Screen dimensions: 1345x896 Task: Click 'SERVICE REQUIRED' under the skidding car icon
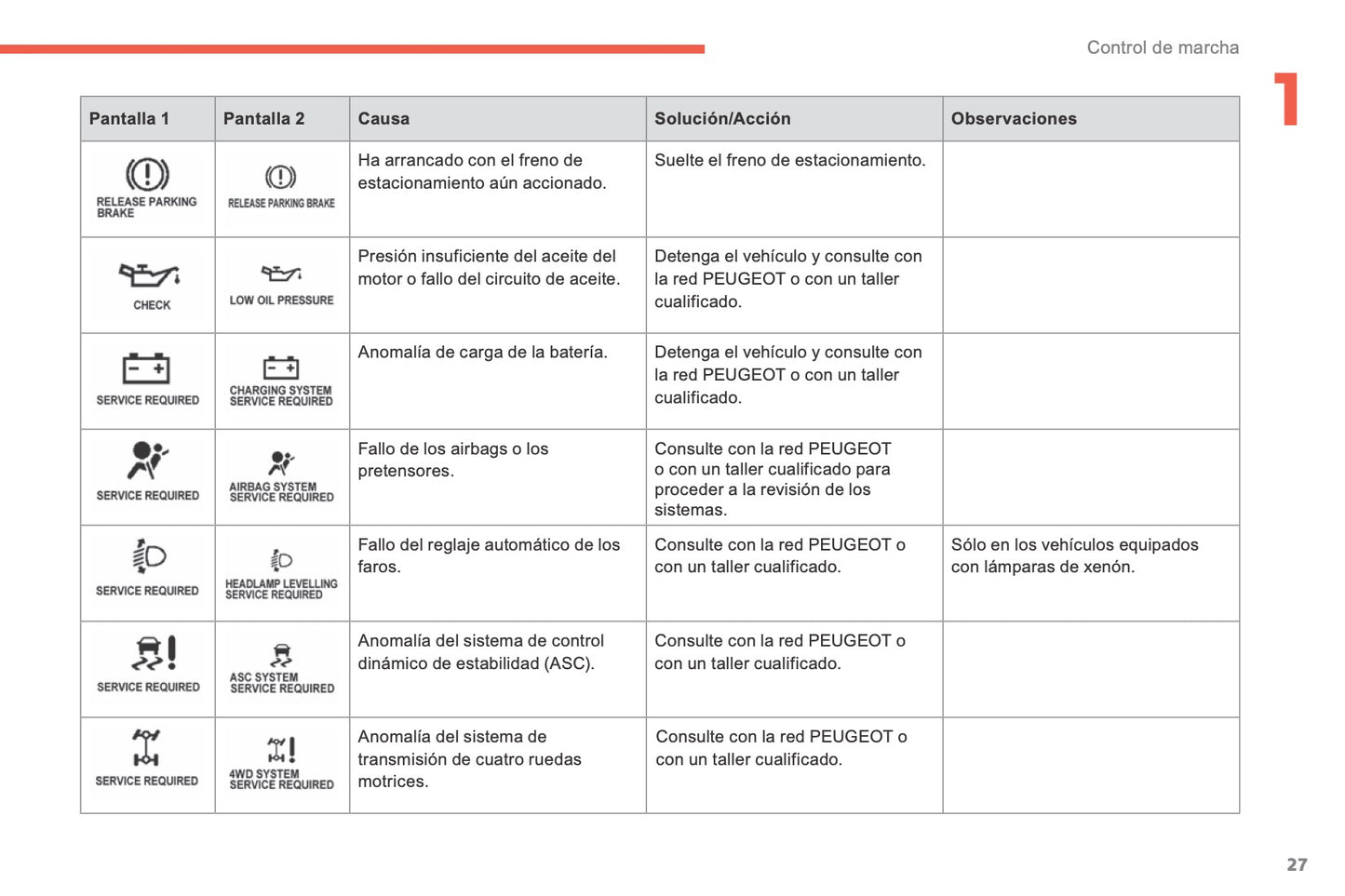(148, 687)
